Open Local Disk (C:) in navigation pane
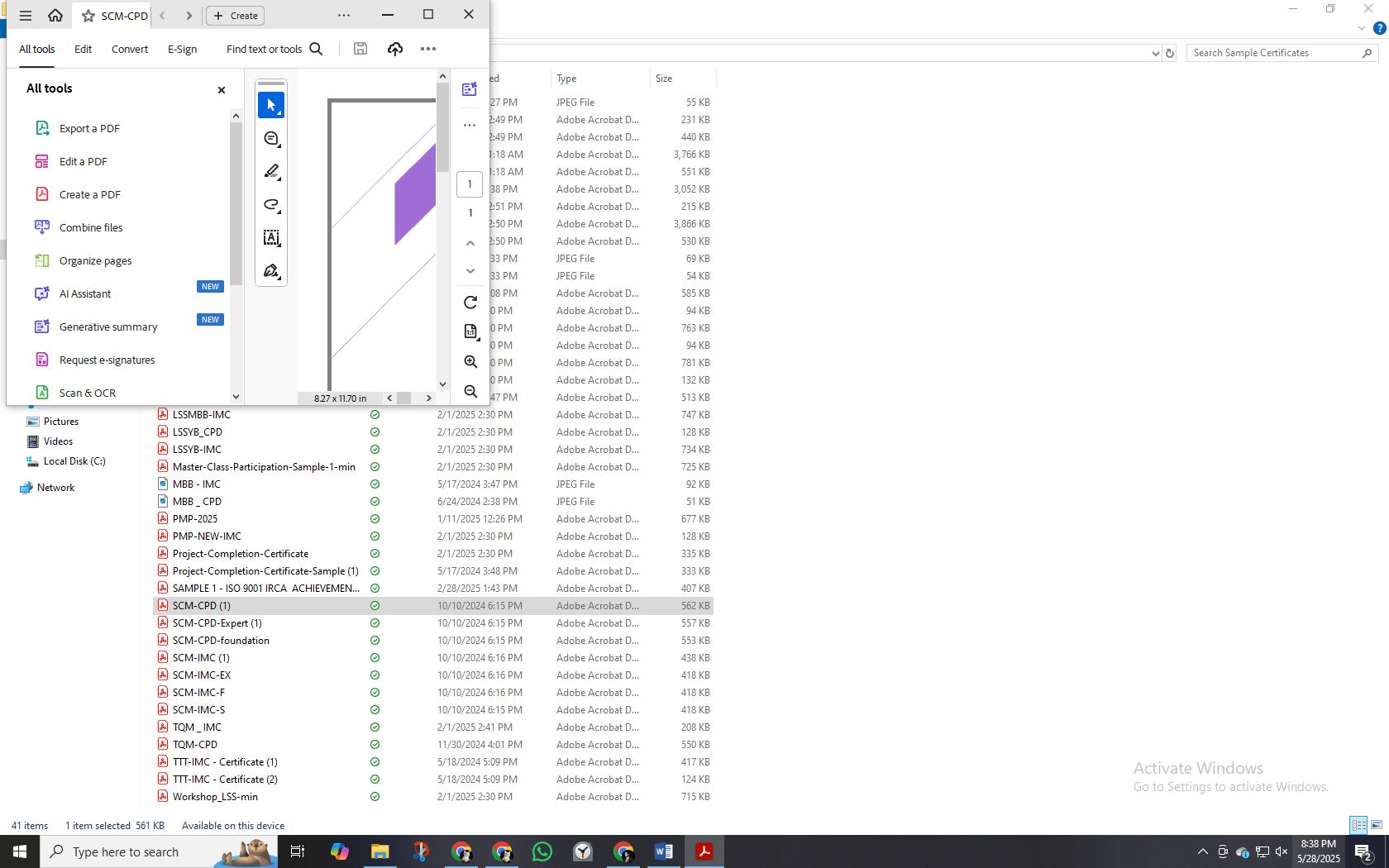 coord(66,461)
